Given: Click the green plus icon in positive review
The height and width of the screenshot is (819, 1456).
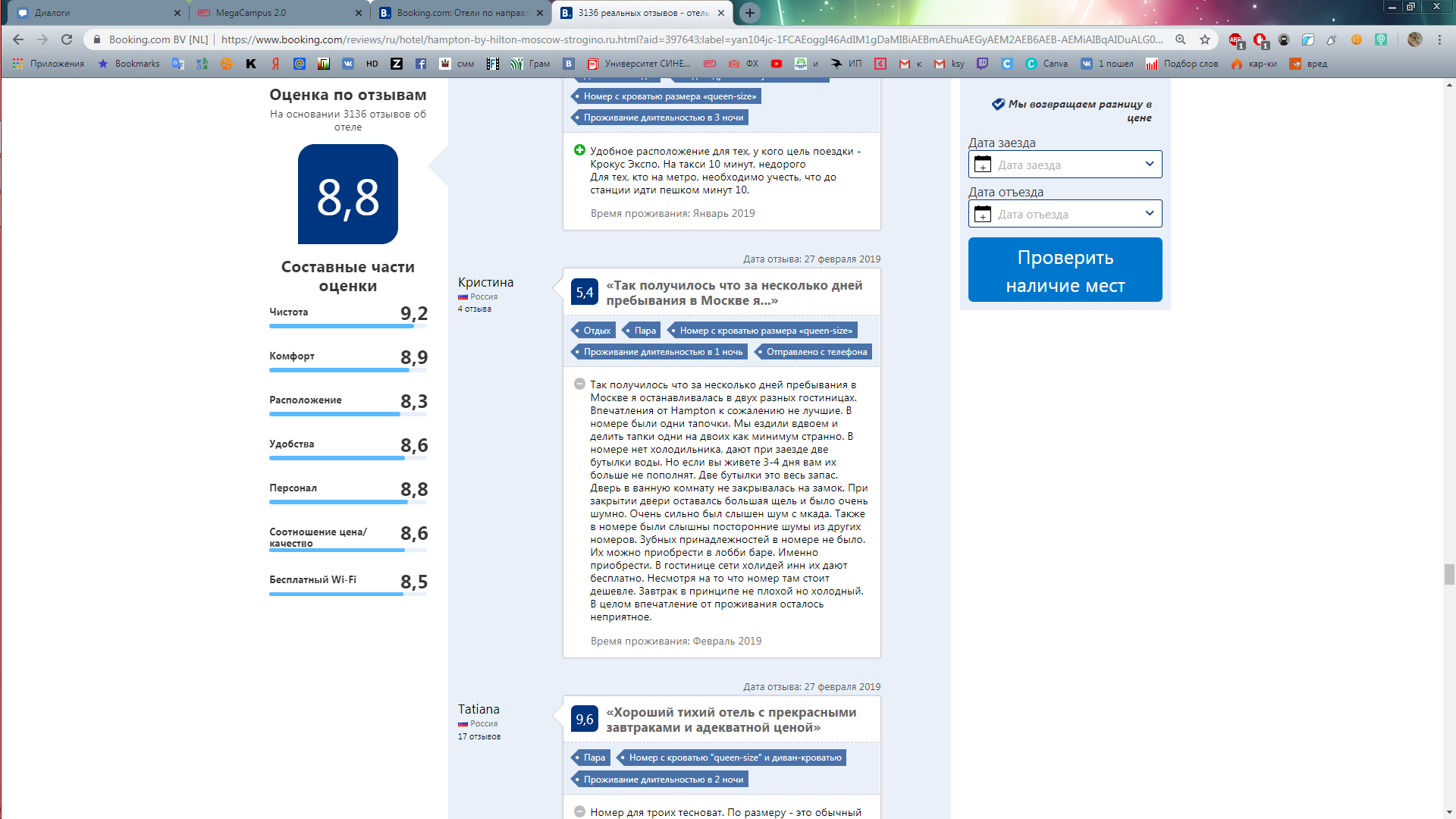Looking at the screenshot, I should [x=580, y=150].
